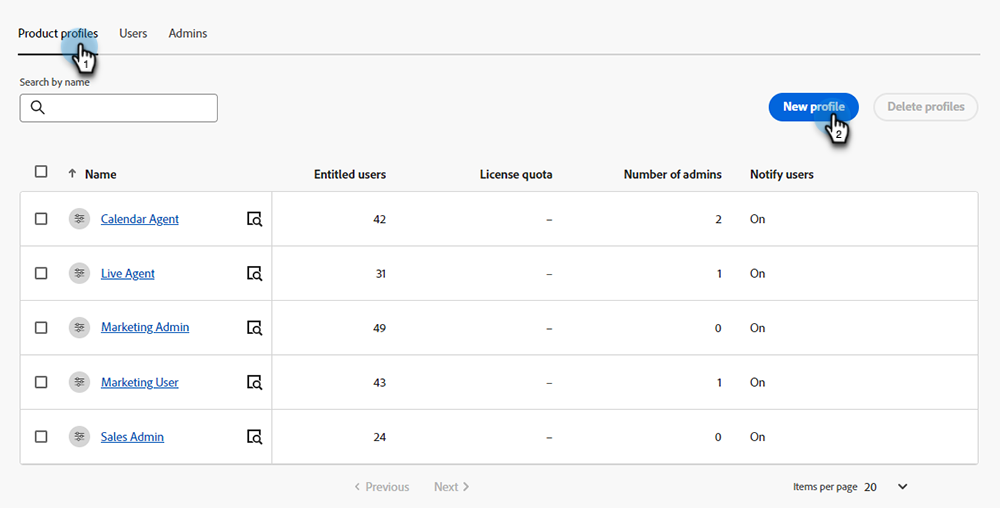Select the Product profiles tab
The image size is (1000, 508).
pos(57,34)
